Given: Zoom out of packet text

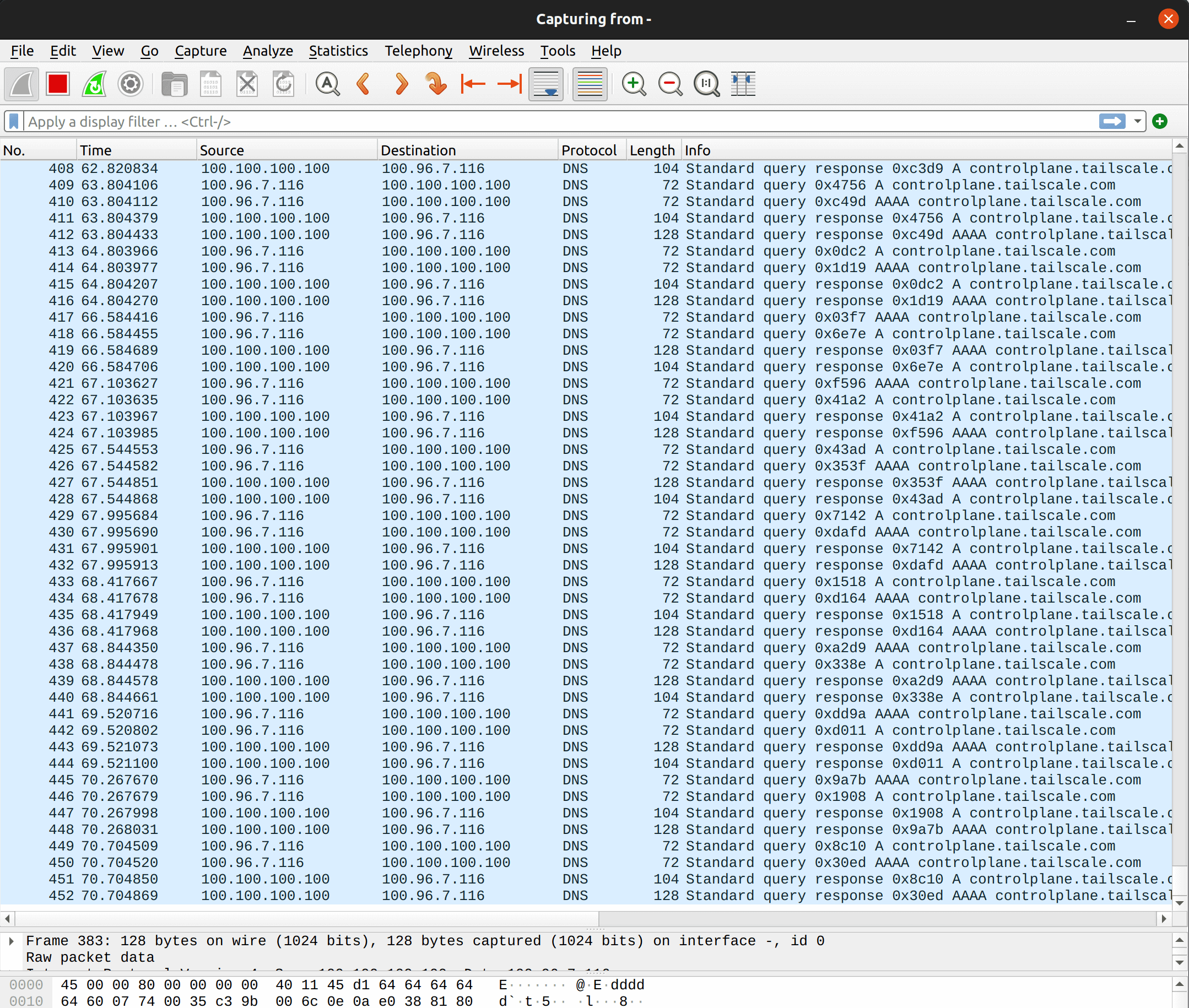Looking at the screenshot, I should point(671,84).
